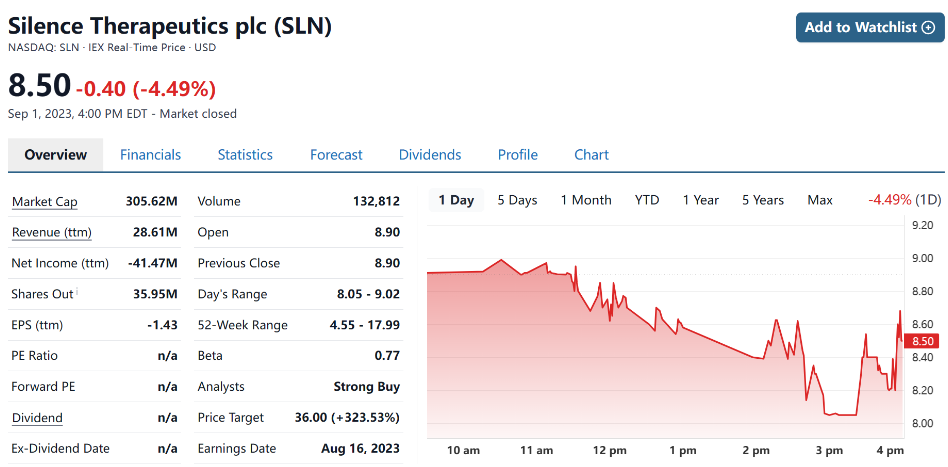Click the Add to Watchlist button
Viewport: 948px width, 467px height.
[869, 27]
